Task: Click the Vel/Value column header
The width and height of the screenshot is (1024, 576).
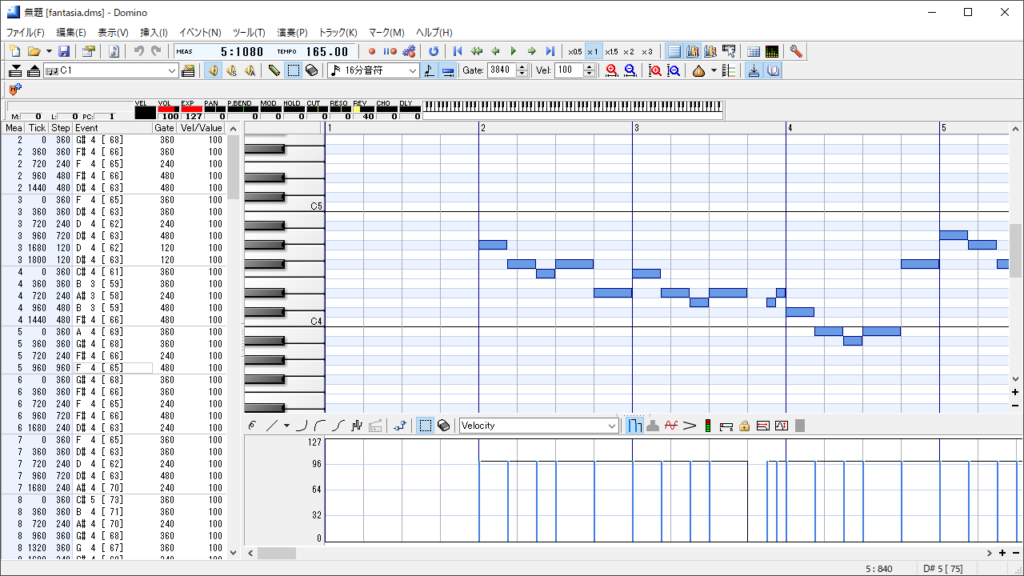Action: tap(201, 128)
